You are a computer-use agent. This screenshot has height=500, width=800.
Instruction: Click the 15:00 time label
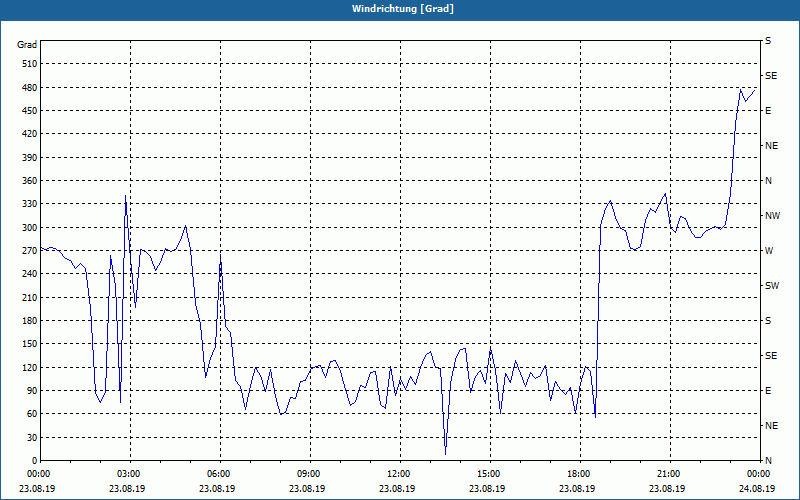[488, 473]
